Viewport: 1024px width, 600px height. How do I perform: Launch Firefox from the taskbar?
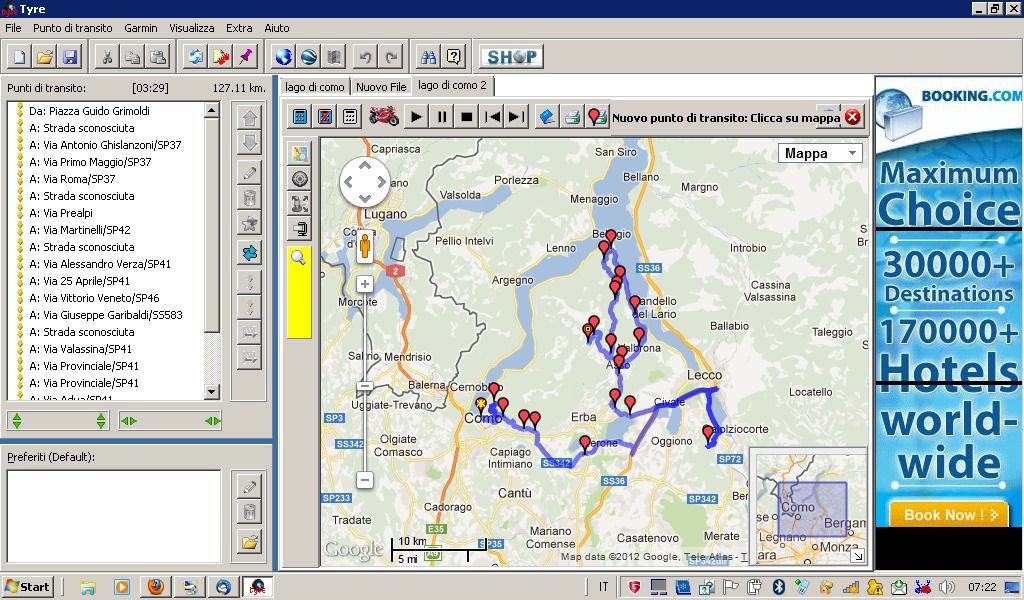(x=155, y=586)
